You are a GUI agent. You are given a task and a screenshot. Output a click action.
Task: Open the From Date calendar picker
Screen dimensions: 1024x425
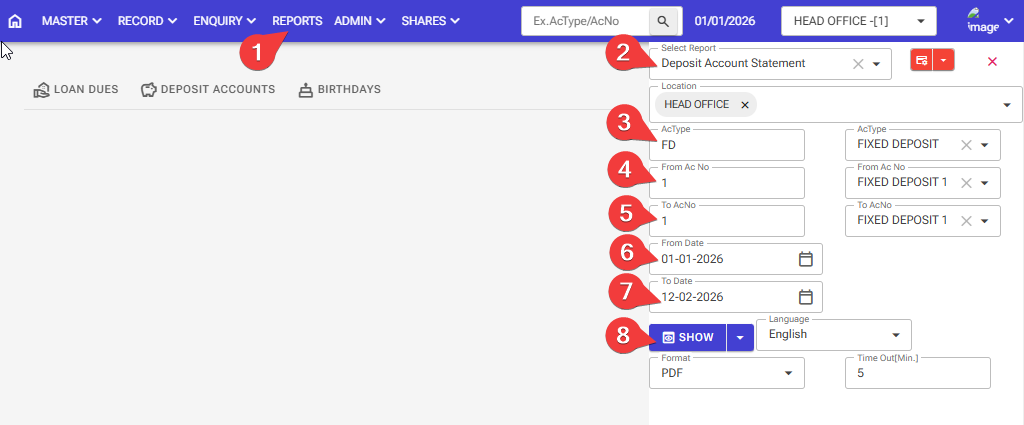click(806, 259)
